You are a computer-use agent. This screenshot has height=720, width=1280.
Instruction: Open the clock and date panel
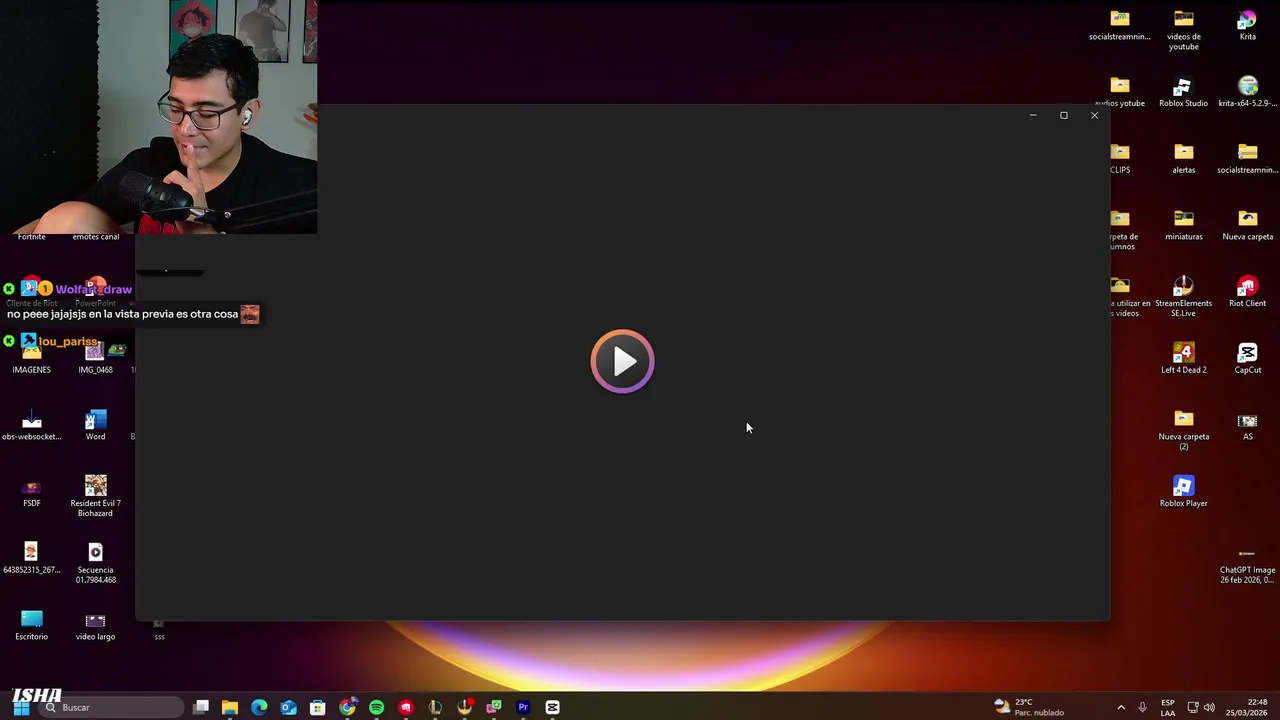1247,707
